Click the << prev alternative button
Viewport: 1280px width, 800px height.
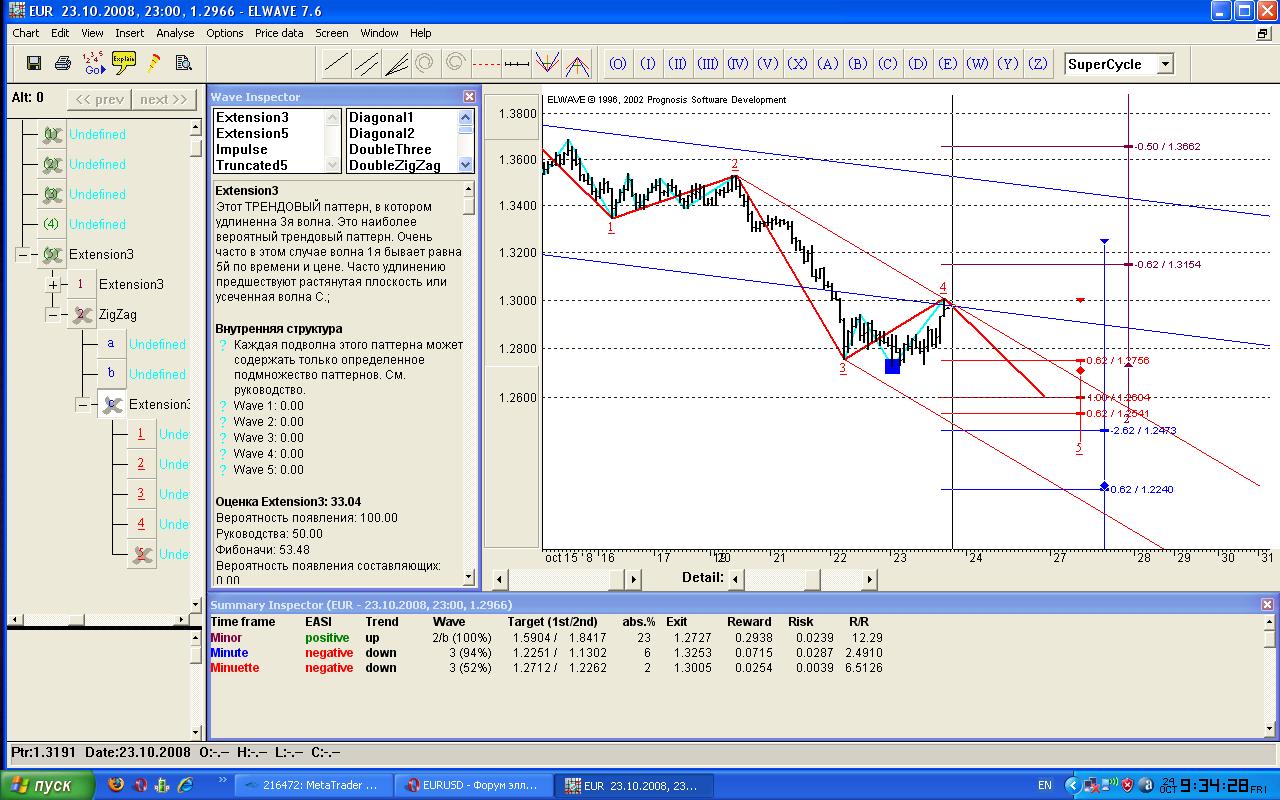[99, 99]
